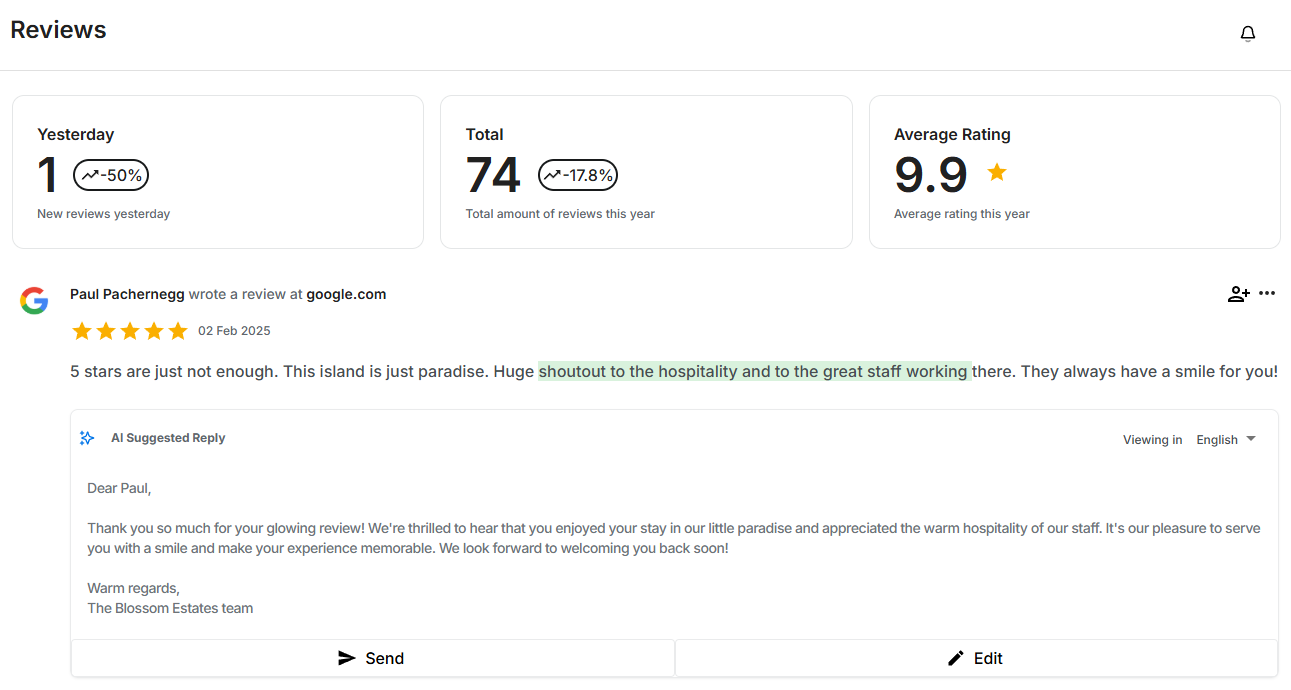This screenshot has width=1291, height=690.
Task: Select the Yesterday new reviews card heading
Action: tap(76, 134)
